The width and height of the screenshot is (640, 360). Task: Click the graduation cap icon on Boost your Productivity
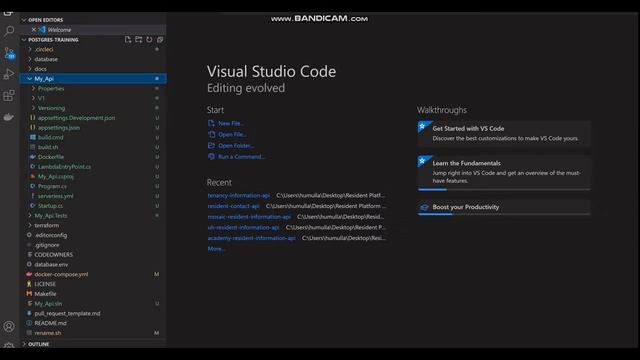coord(424,207)
